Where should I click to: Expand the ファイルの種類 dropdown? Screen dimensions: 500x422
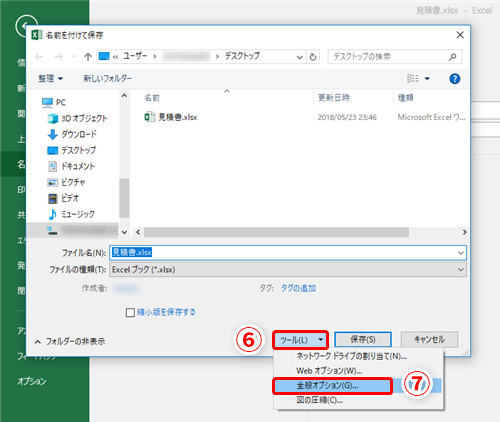pos(461,270)
